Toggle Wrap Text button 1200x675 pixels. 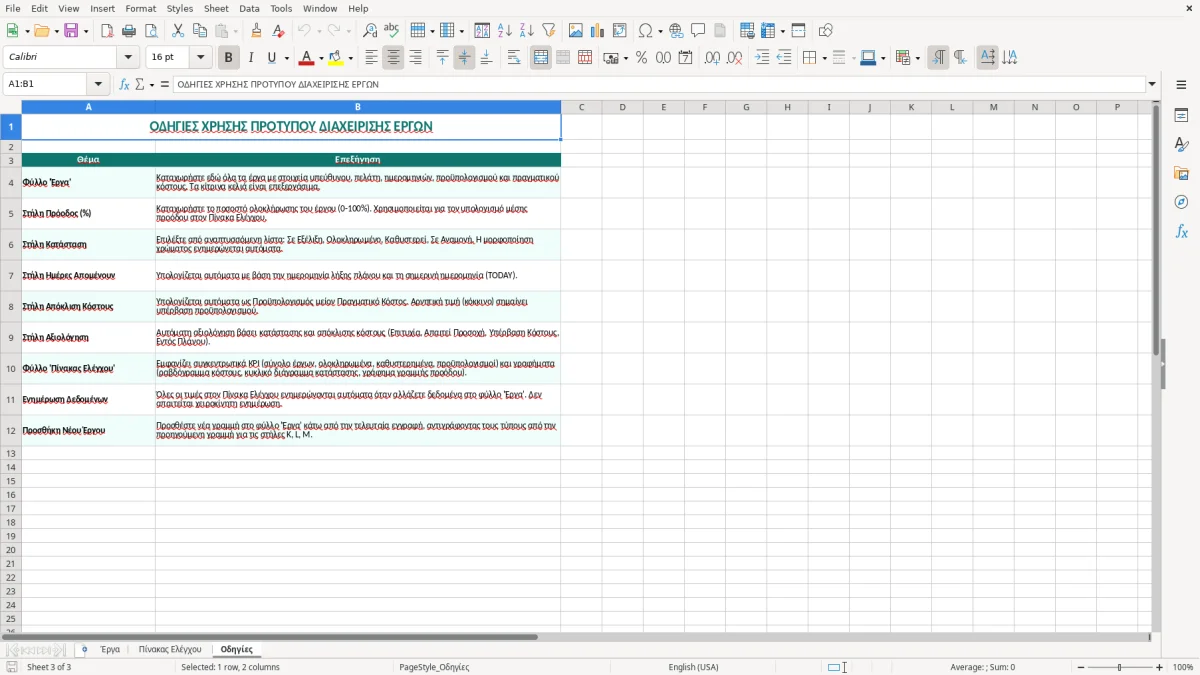(x=514, y=58)
